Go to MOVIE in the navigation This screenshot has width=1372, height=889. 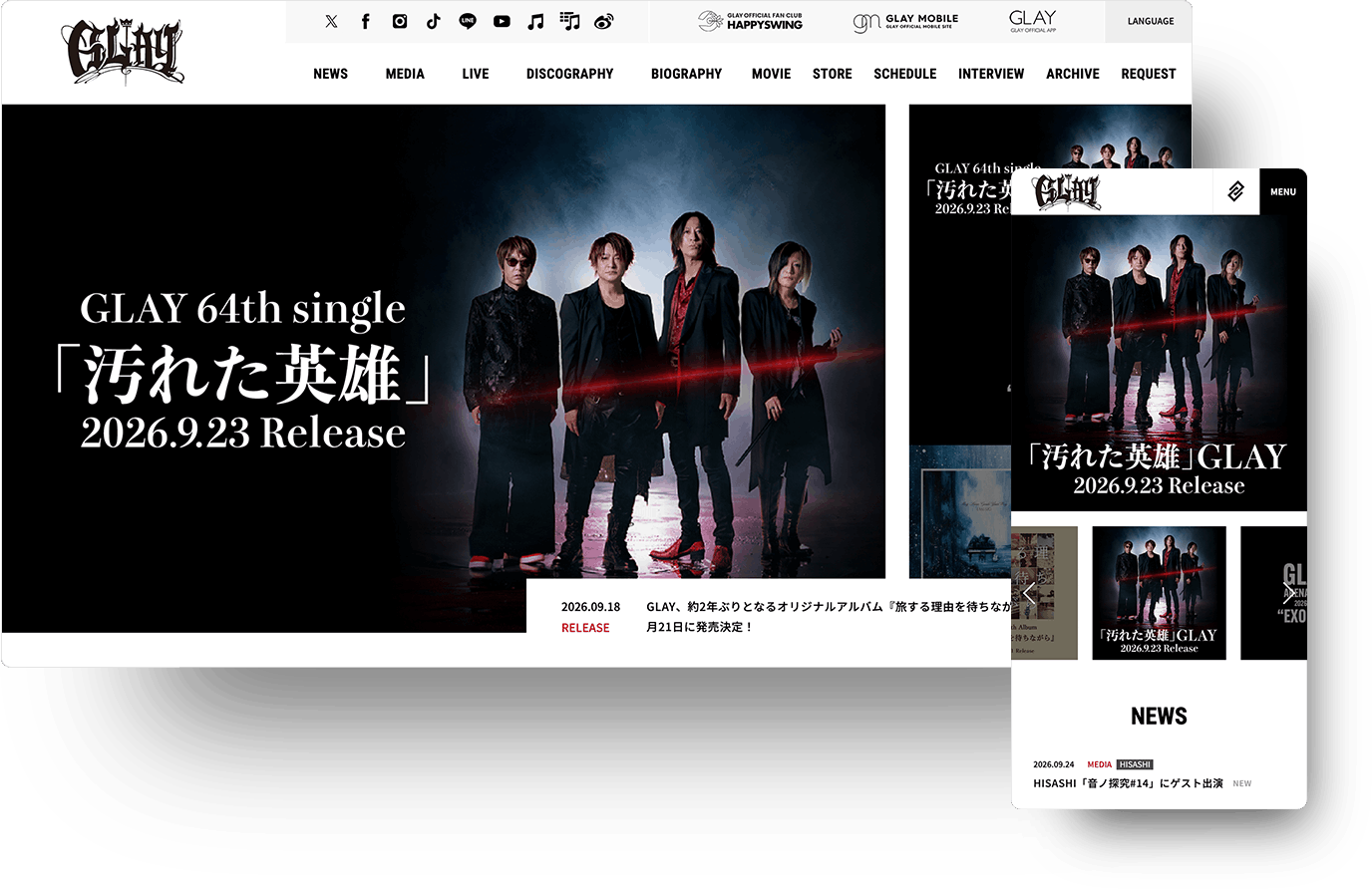click(x=771, y=74)
